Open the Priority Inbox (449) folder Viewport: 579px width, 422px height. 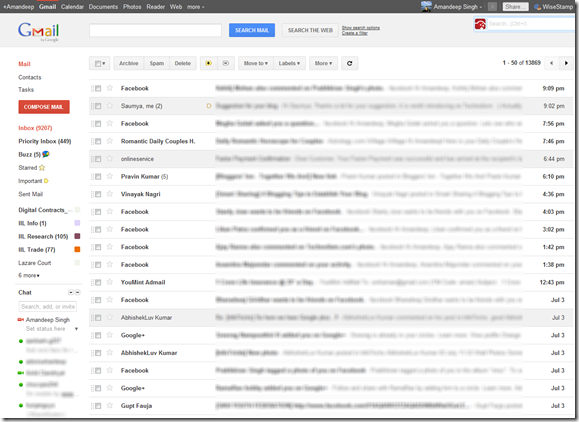[x=45, y=141]
